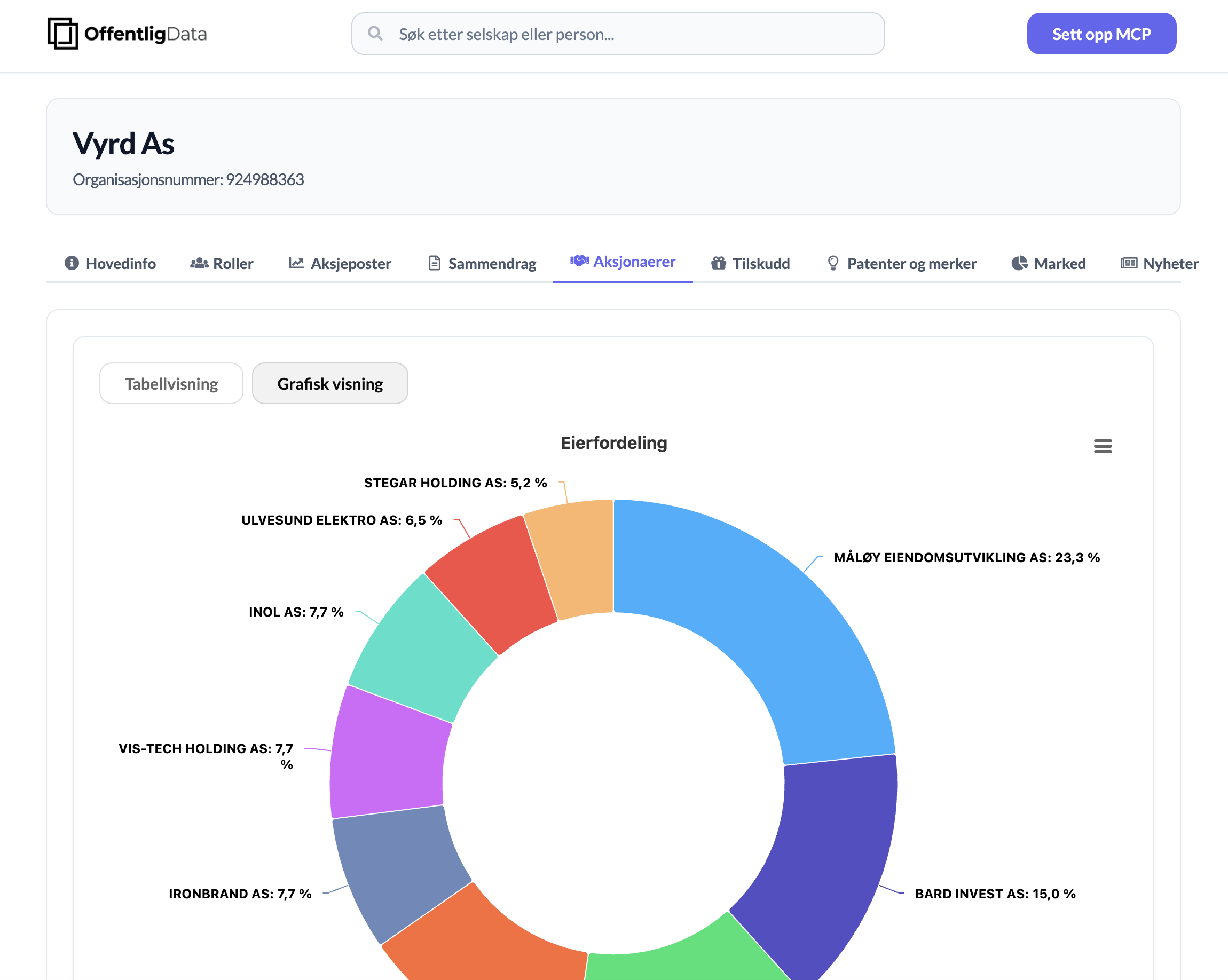The image size is (1228, 980).
Task: Click the Tilskudd gift icon
Action: click(x=718, y=263)
